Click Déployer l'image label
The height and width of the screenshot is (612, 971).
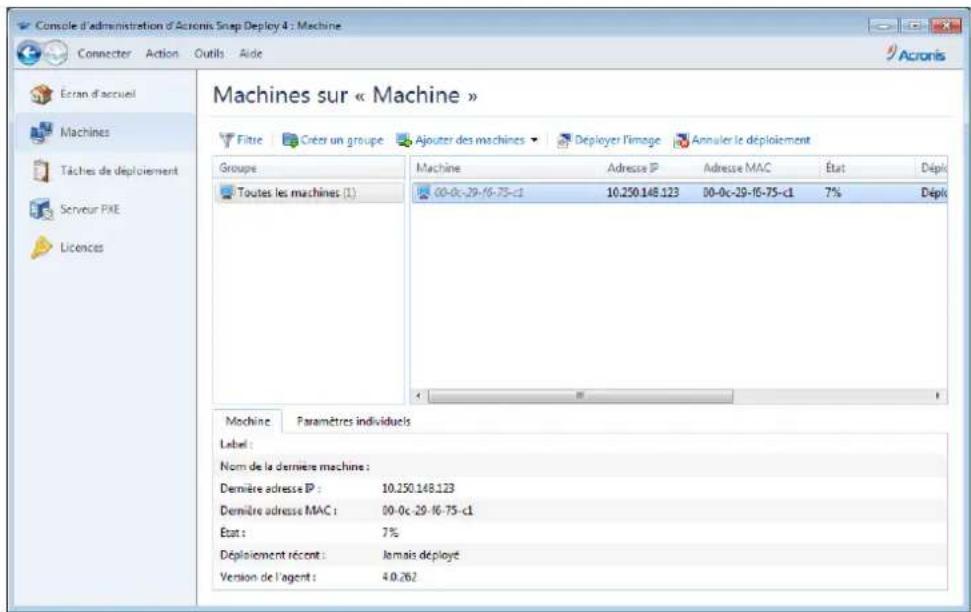(x=617, y=141)
